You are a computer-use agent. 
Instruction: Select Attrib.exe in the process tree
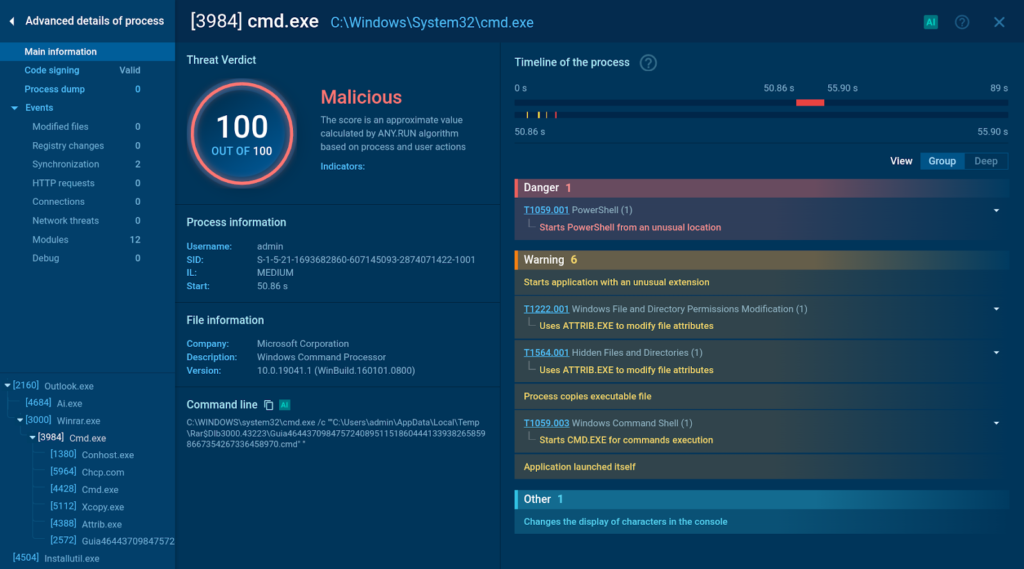tap(101, 524)
